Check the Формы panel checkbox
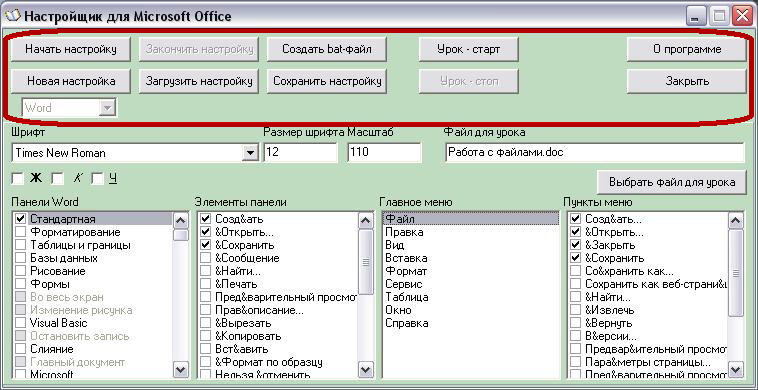This screenshot has width=758, height=390. (20, 284)
